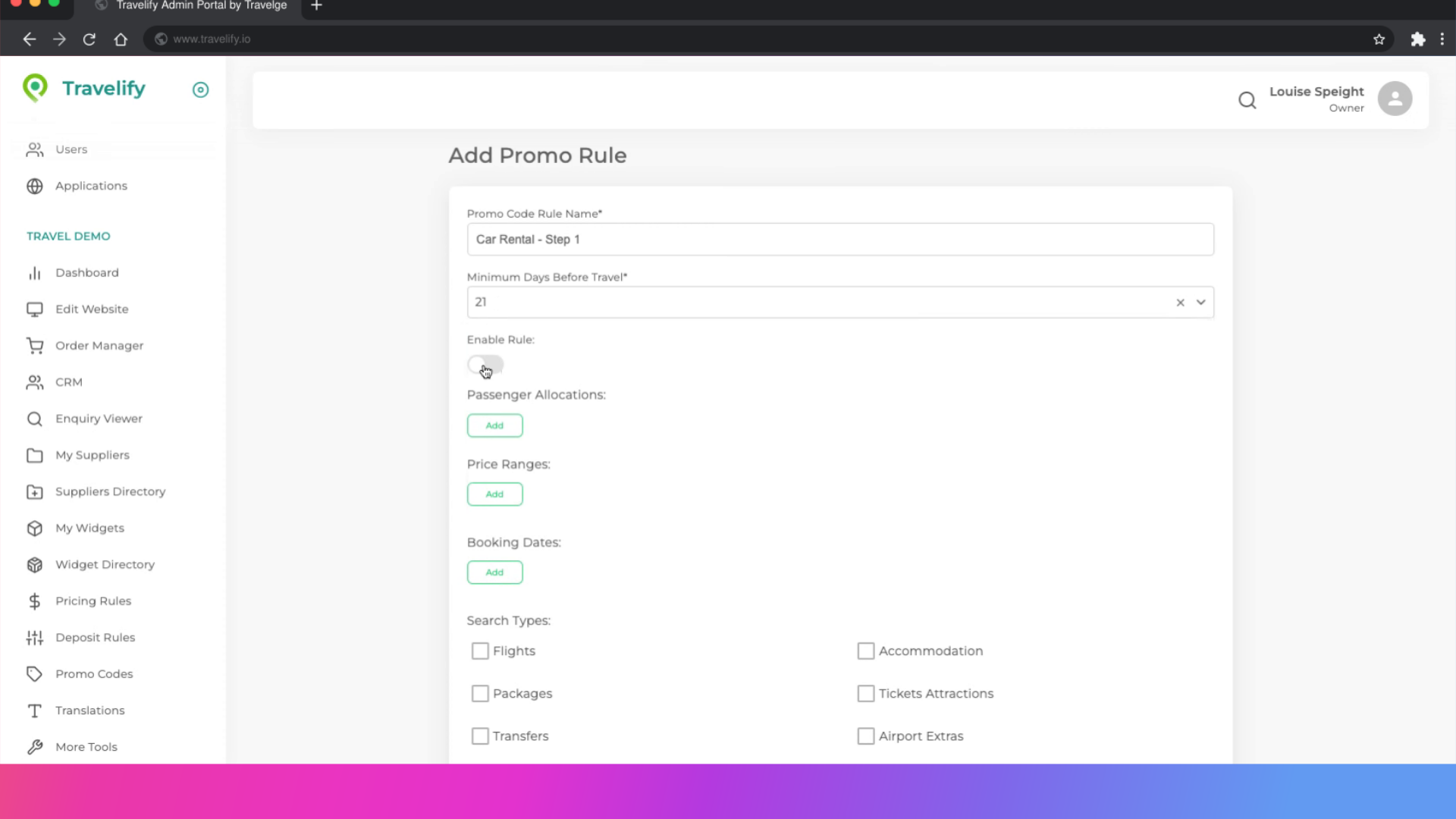
Task: Click the Promo Code Rule Name field
Action: 839,240
